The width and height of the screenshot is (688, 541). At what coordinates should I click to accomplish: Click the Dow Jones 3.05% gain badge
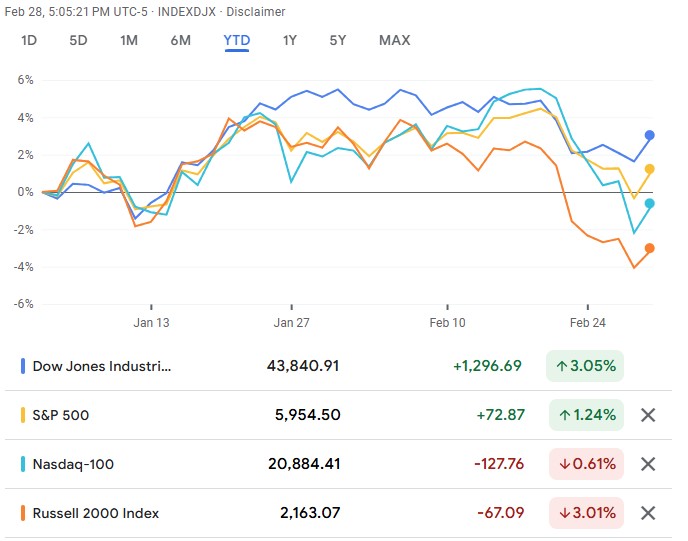585,366
